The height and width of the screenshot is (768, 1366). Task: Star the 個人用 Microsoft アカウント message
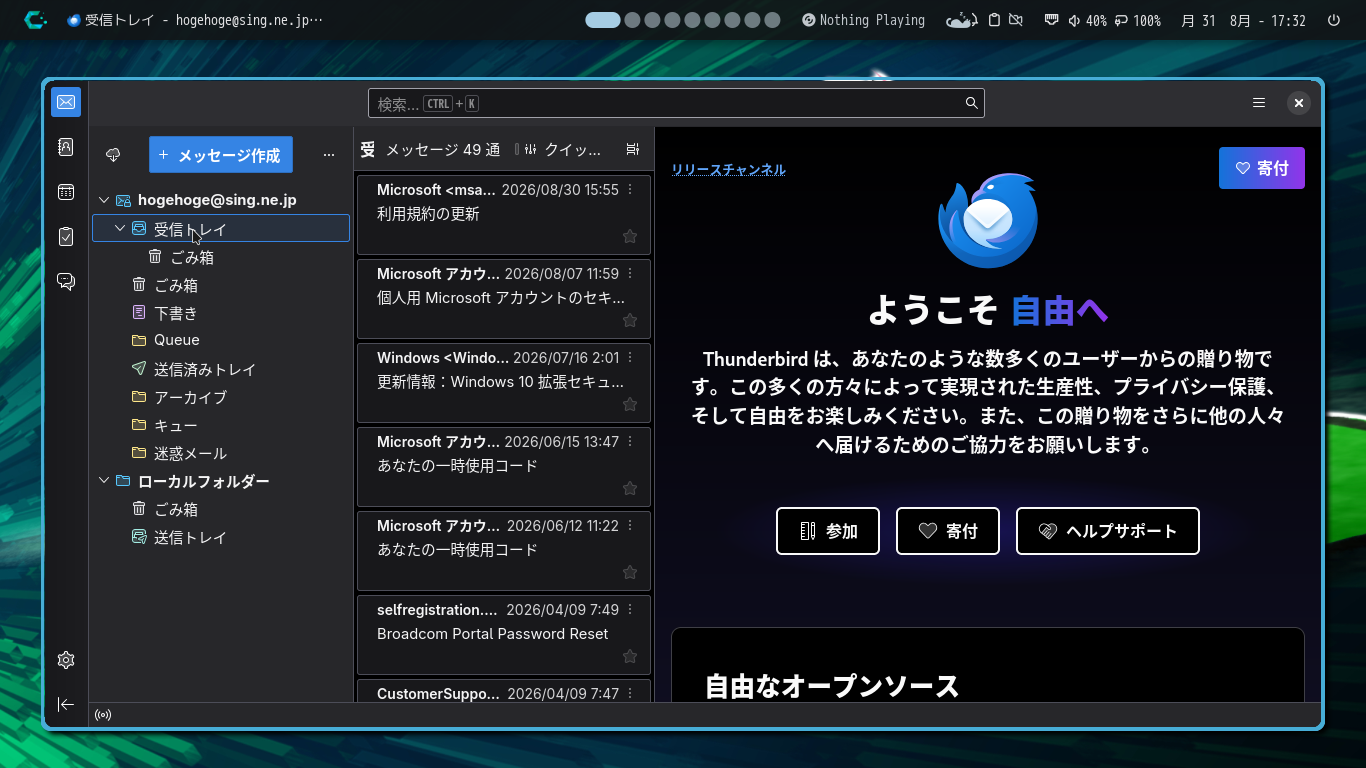pos(630,320)
